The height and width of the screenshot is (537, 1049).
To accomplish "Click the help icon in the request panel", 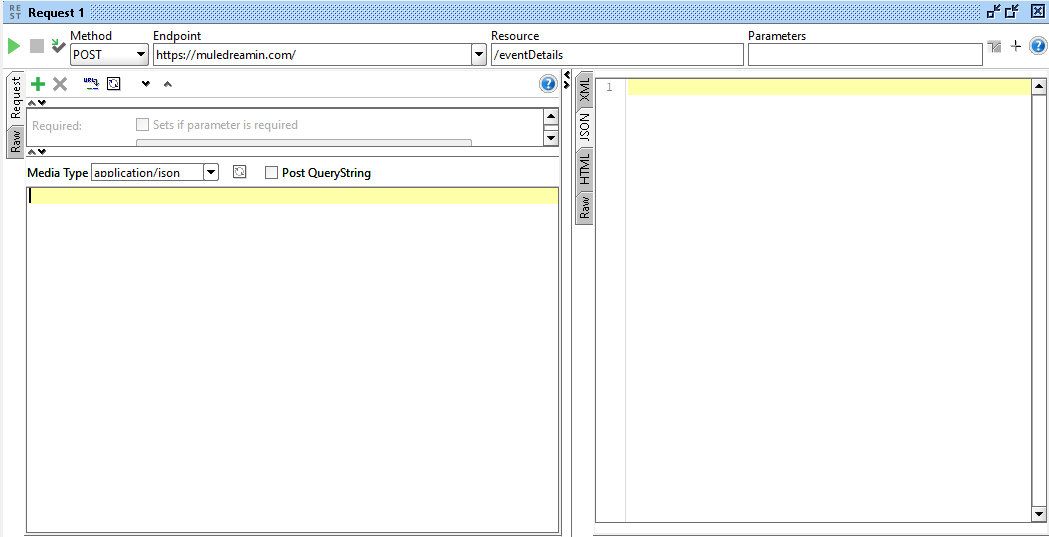I will (548, 84).
